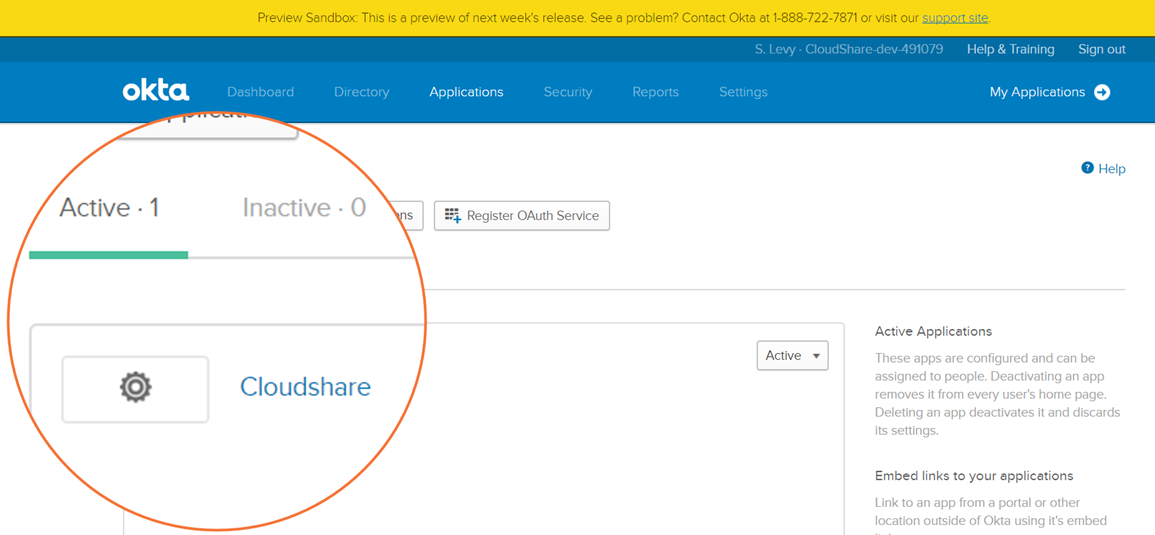Viewport: 1155px width, 535px height.
Task: Click Register OAuth Service button
Action: [522, 216]
